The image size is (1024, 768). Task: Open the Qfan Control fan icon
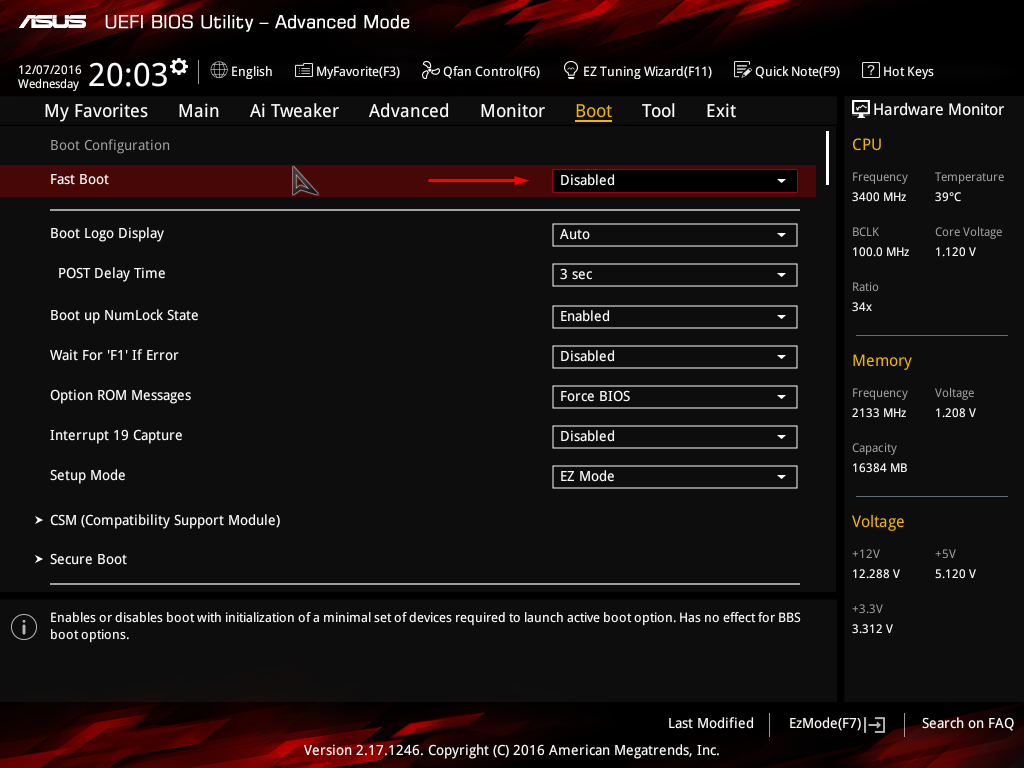[x=430, y=70]
